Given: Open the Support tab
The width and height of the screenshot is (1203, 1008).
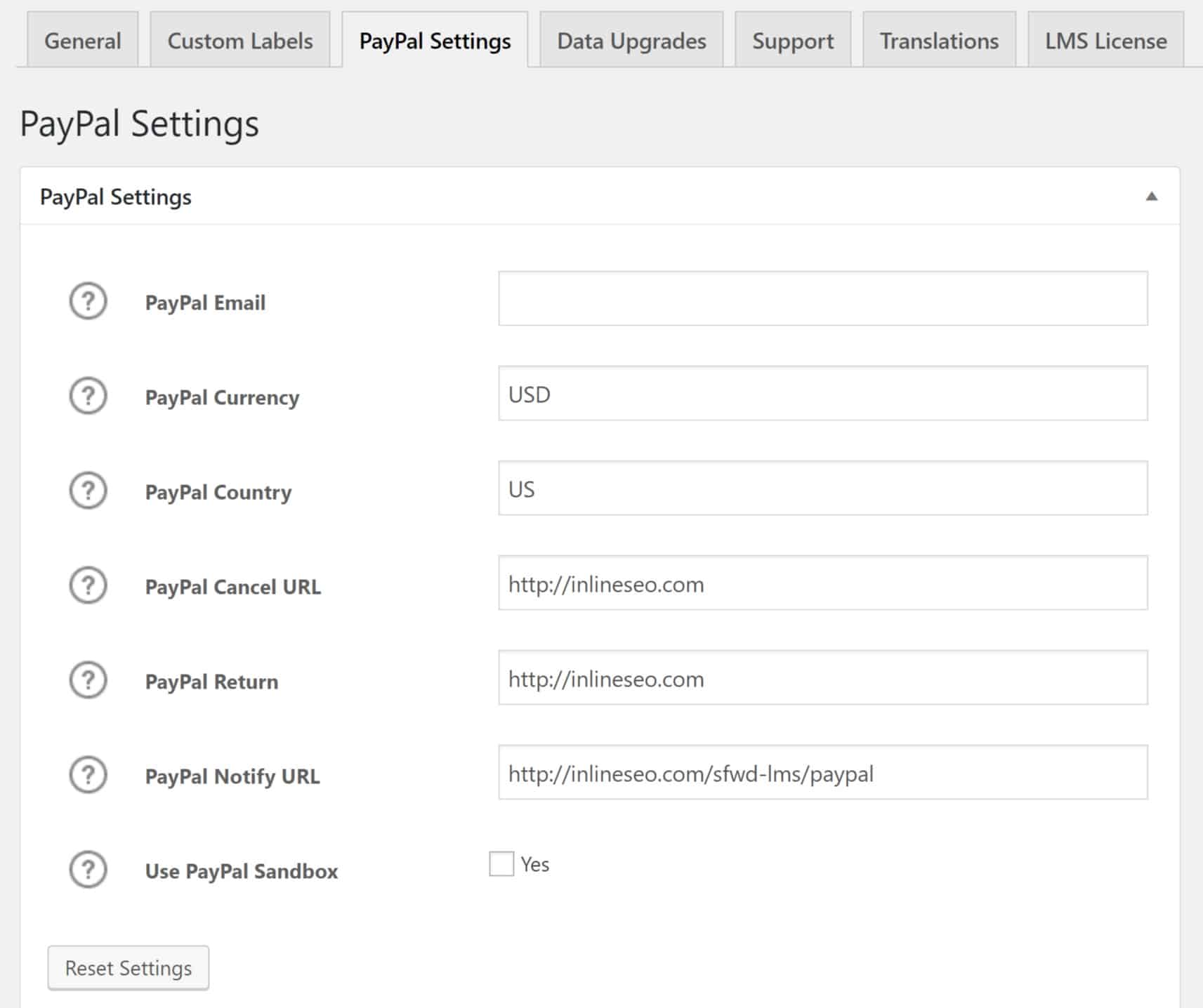Looking at the screenshot, I should pos(793,41).
